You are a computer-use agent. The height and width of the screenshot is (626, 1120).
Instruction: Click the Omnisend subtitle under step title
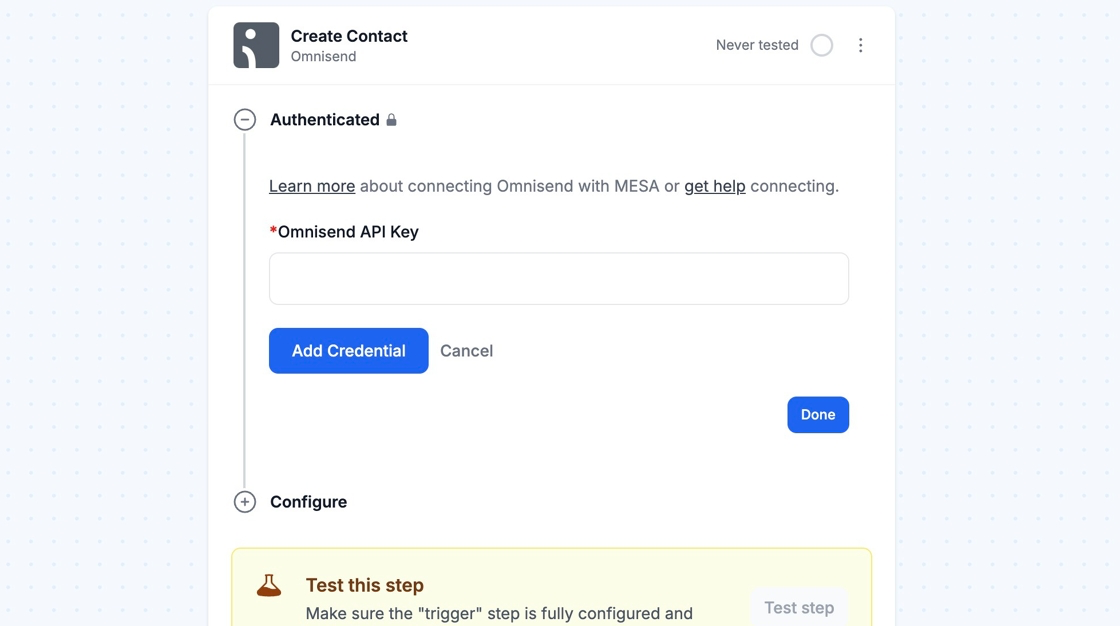point(323,57)
